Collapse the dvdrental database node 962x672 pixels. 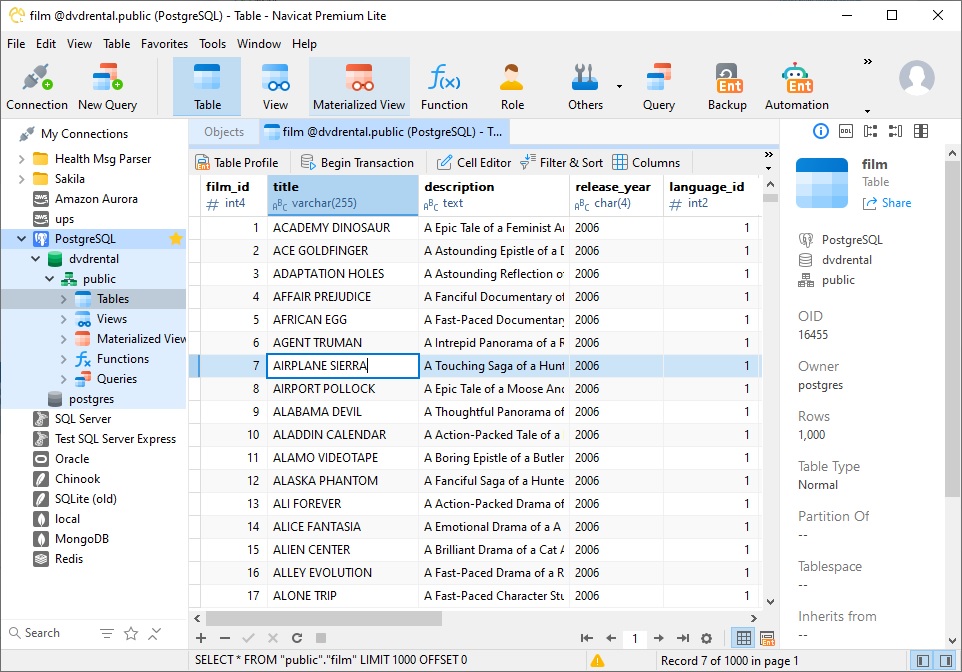point(36,259)
